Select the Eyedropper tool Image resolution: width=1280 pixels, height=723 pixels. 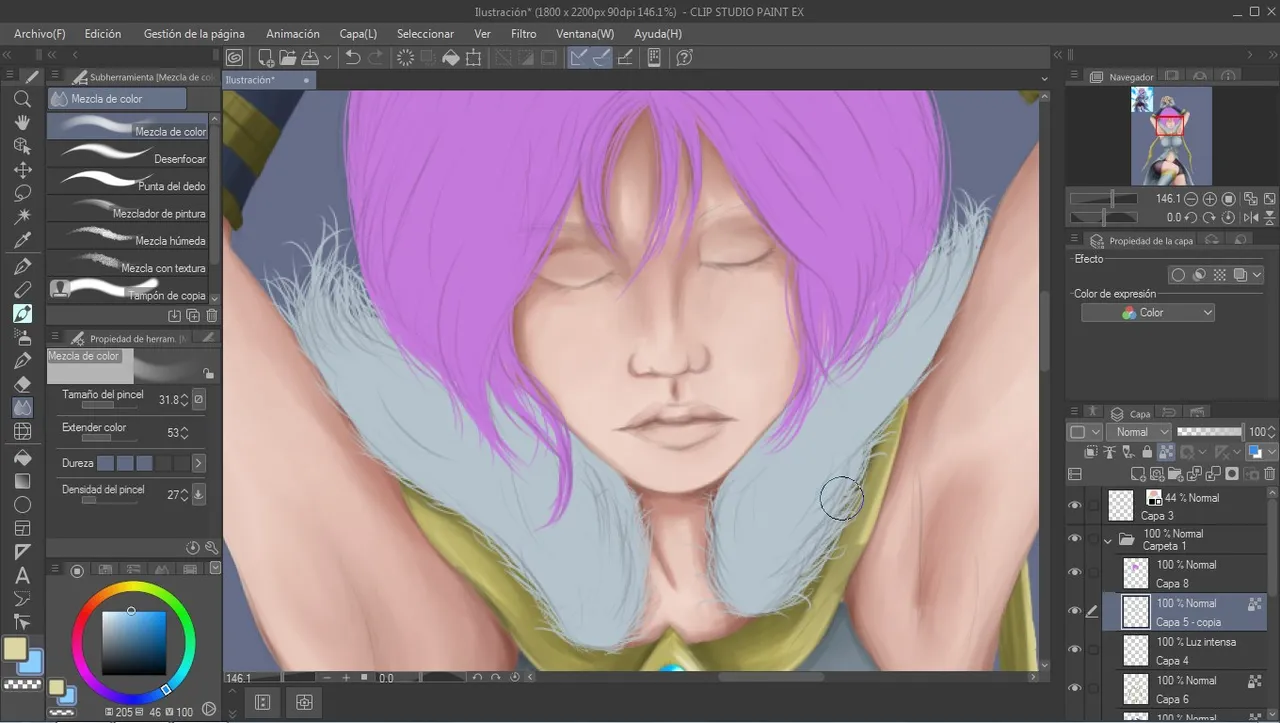pyautogui.click(x=22, y=240)
